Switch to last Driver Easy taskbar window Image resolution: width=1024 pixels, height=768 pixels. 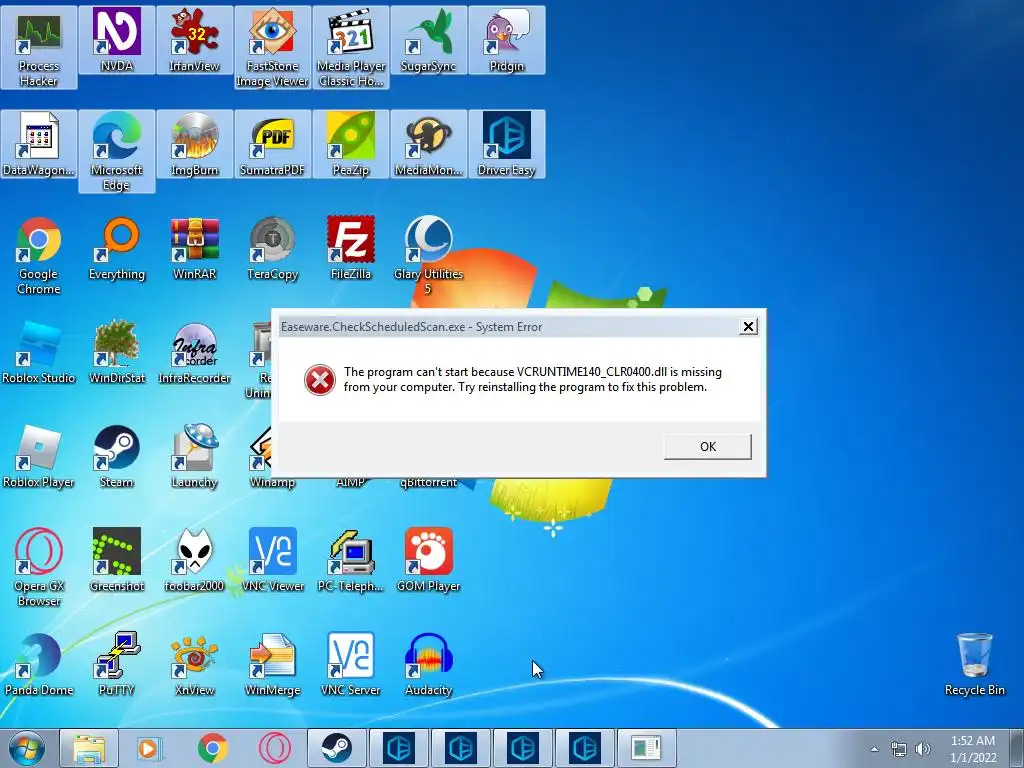584,748
